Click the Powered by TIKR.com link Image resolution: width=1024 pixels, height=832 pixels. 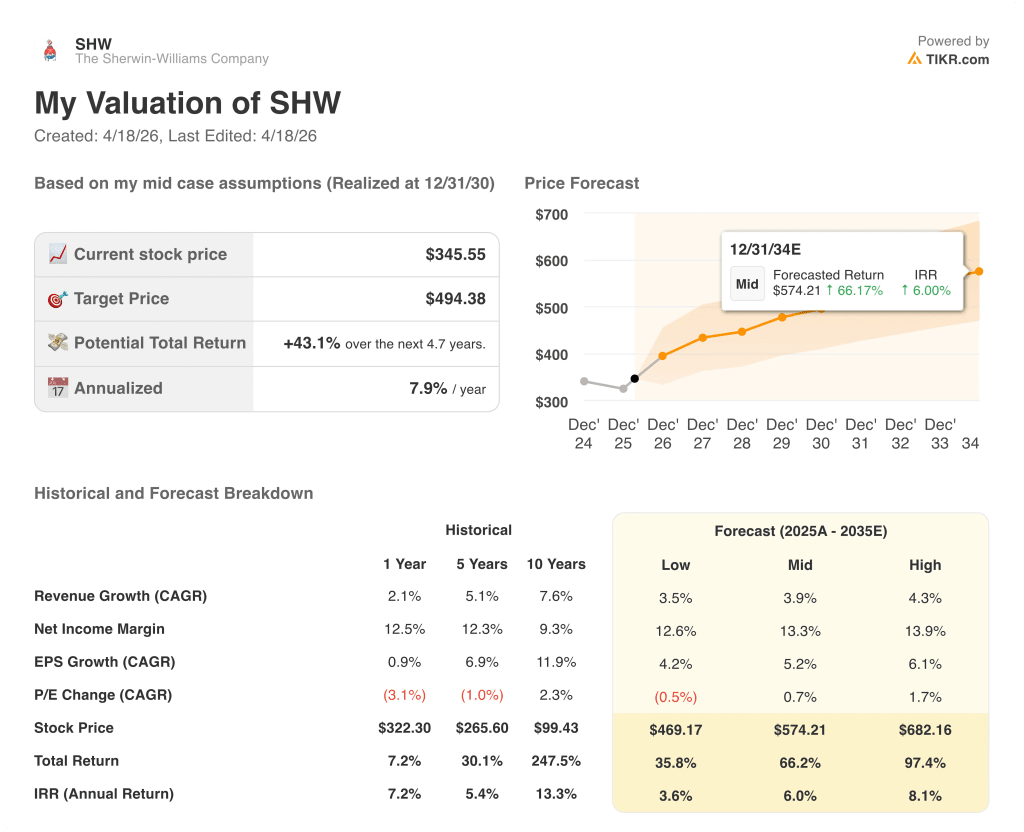(948, 50)
